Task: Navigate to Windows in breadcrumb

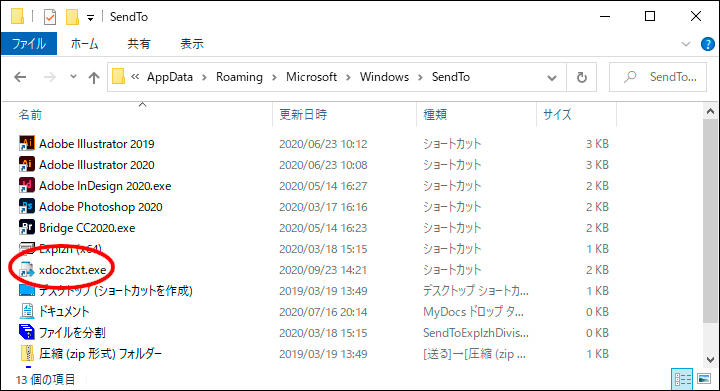Action: tap(384, 77)
